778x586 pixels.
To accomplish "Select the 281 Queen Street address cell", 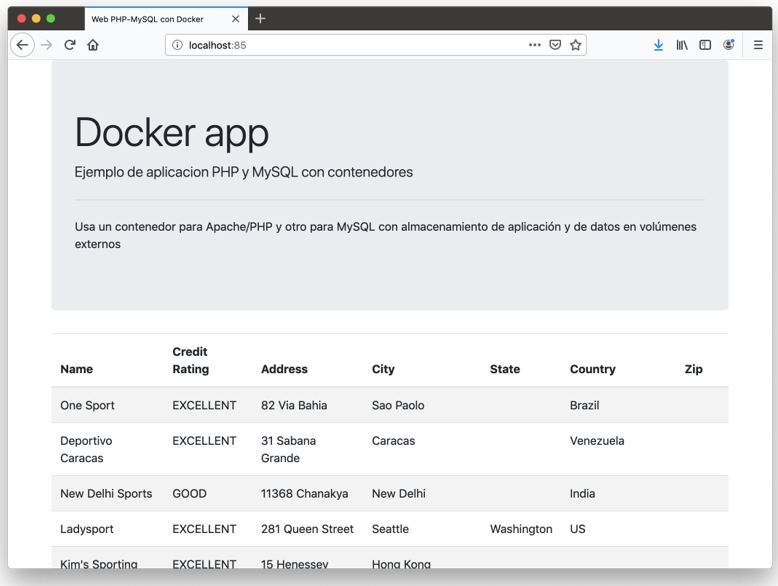I will (x=307, y=529).
